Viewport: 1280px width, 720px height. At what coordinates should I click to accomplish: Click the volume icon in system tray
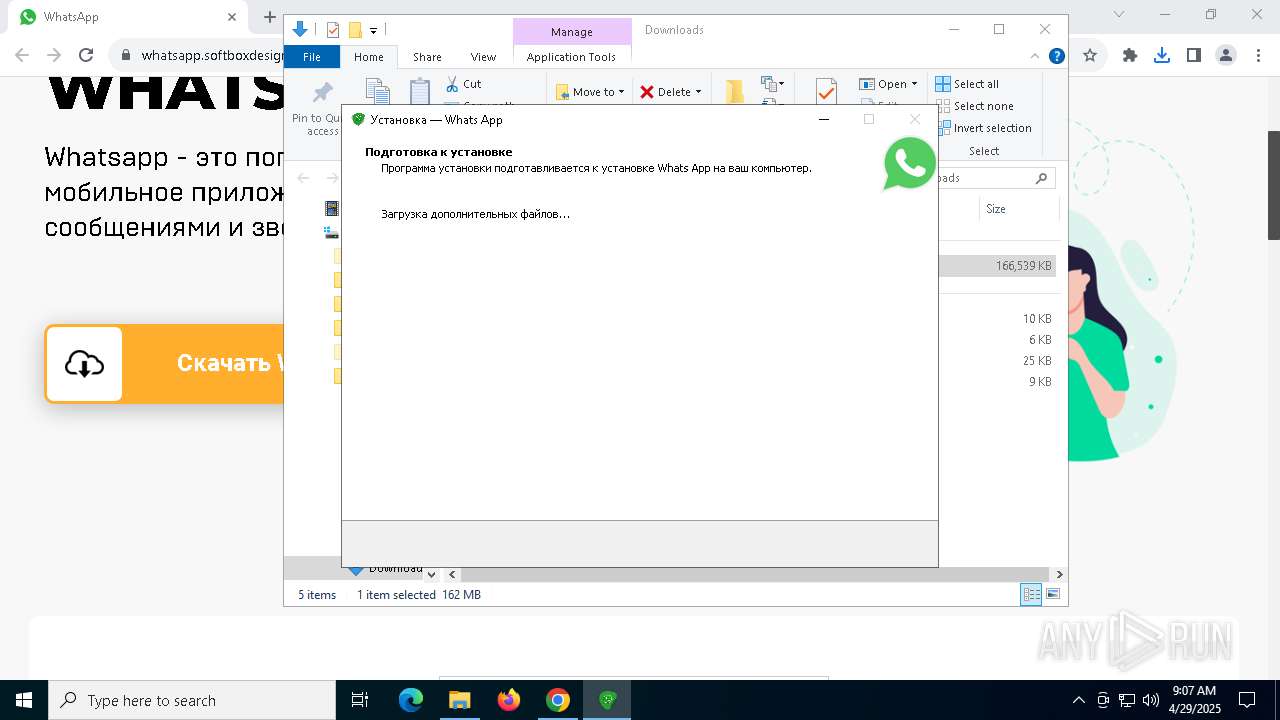coord(1151,700)
